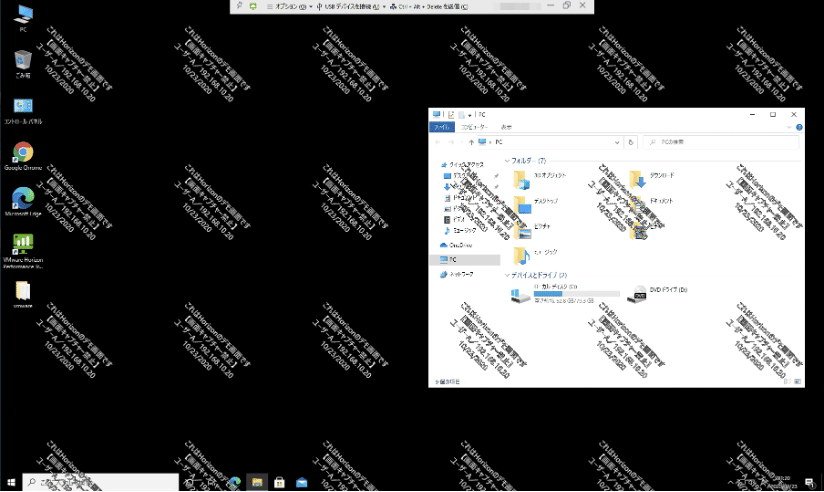
Task: Pin the Horizon toolbar with pushpin icon
Action: click(x=240, y=6)
